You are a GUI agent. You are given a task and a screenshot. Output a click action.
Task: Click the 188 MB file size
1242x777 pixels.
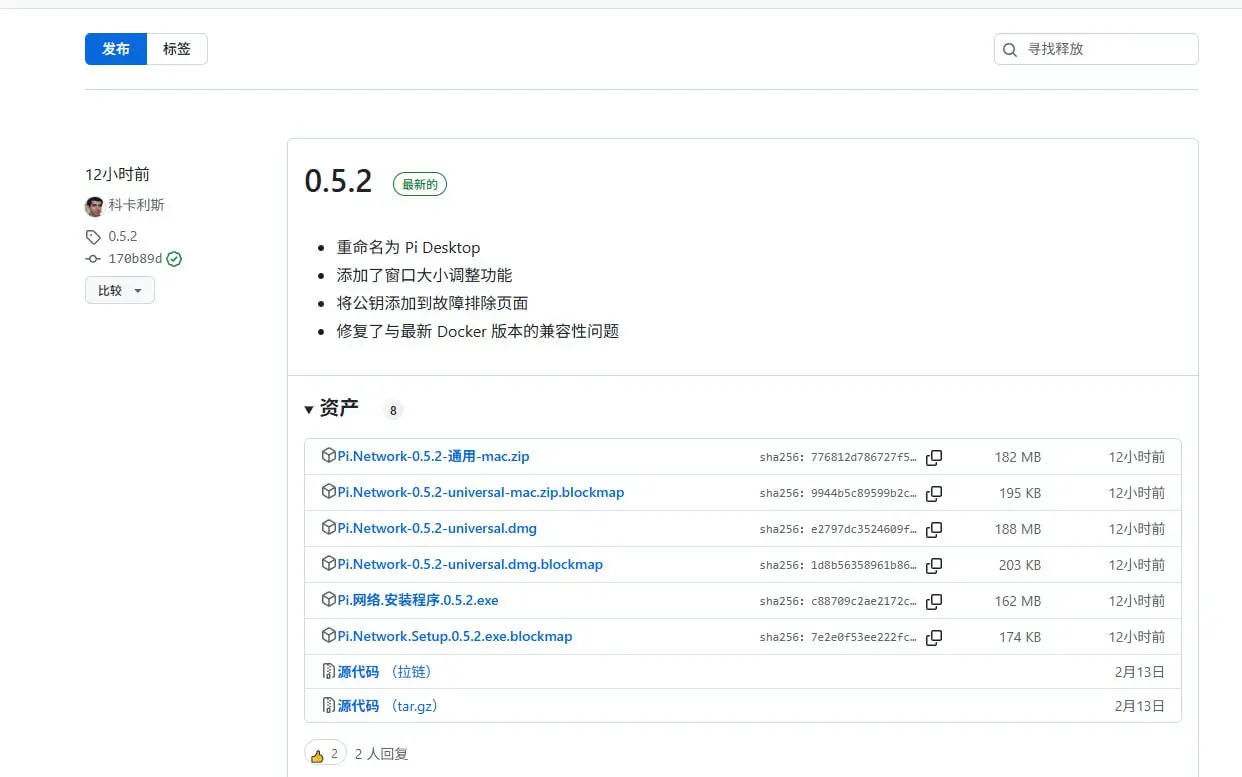1017,529
